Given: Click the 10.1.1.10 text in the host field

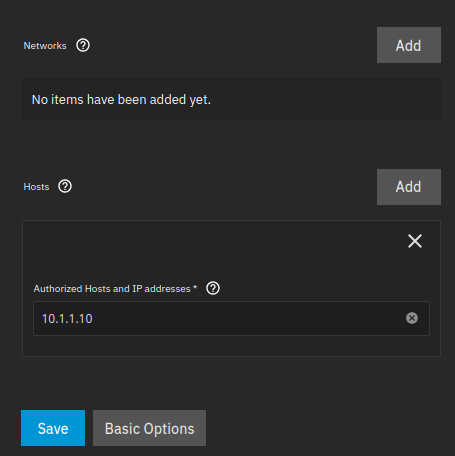Looking at the screenshot, I should [x=67, y=319].
